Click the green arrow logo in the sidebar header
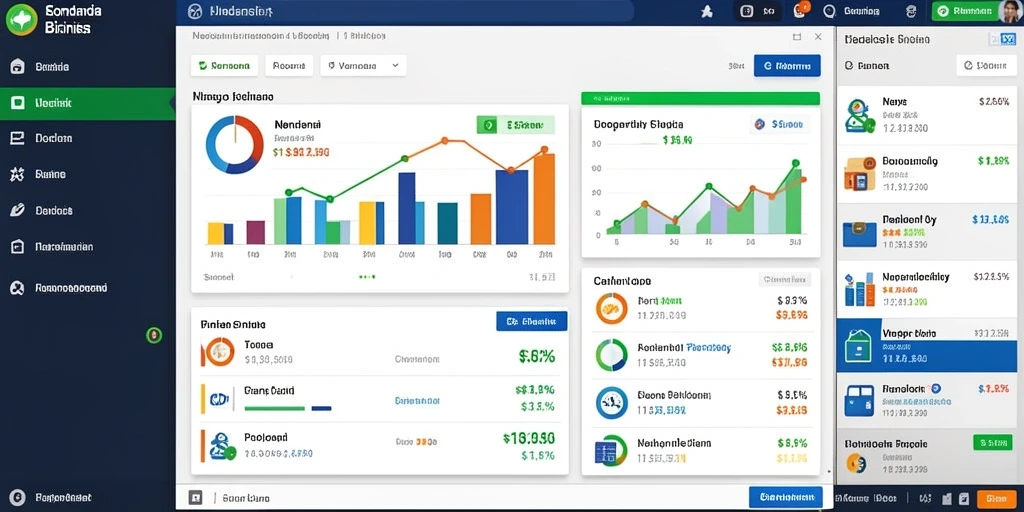The width and height of the screenshot is (1024, 512). click(21, 20)
